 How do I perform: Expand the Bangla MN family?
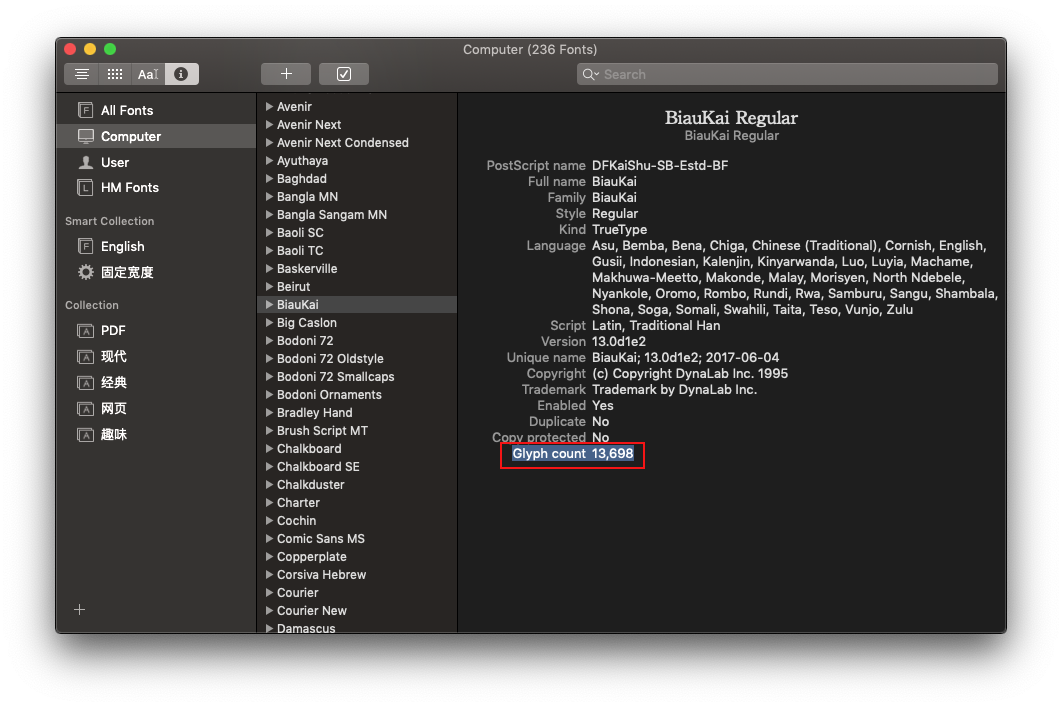[x=269, y=196]
